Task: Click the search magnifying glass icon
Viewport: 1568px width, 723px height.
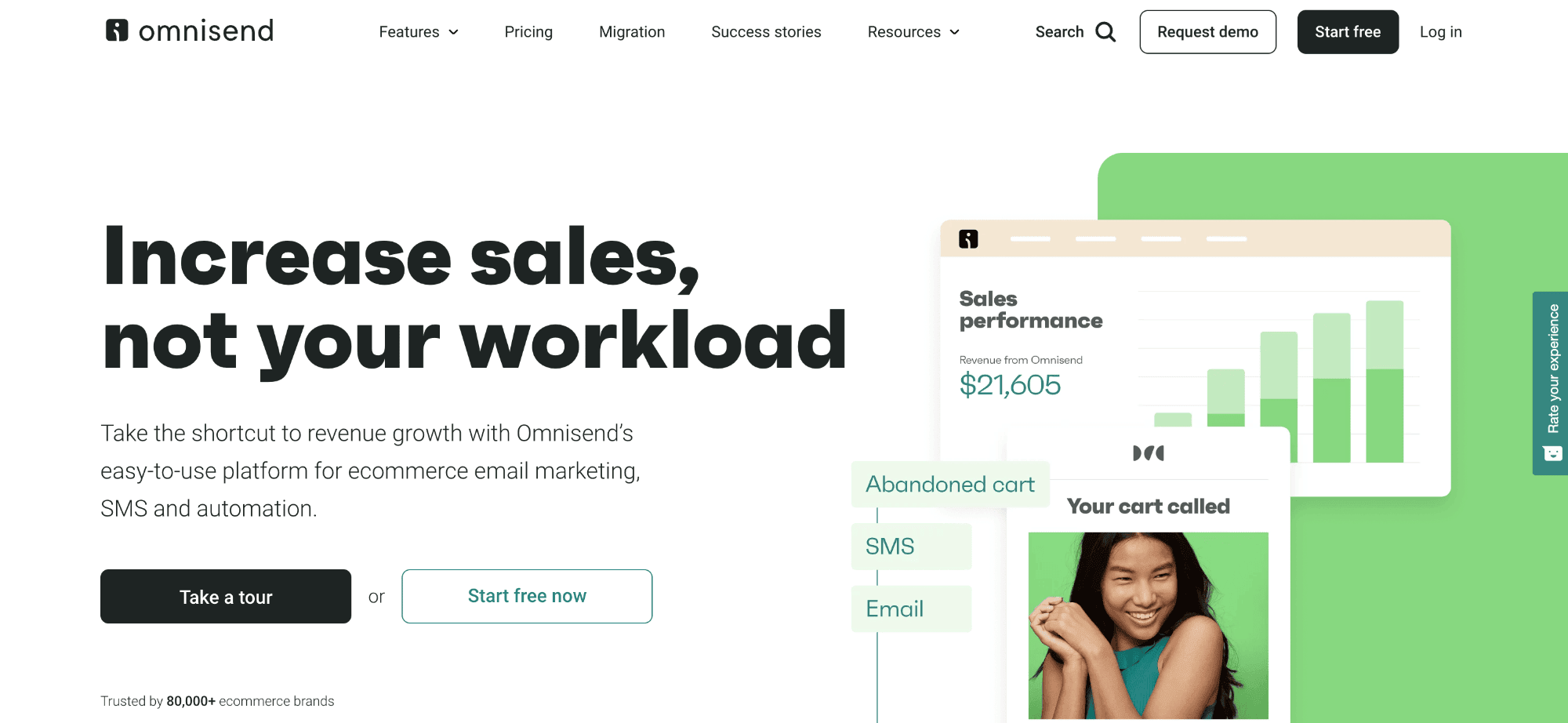Action: coord(1105,32)
